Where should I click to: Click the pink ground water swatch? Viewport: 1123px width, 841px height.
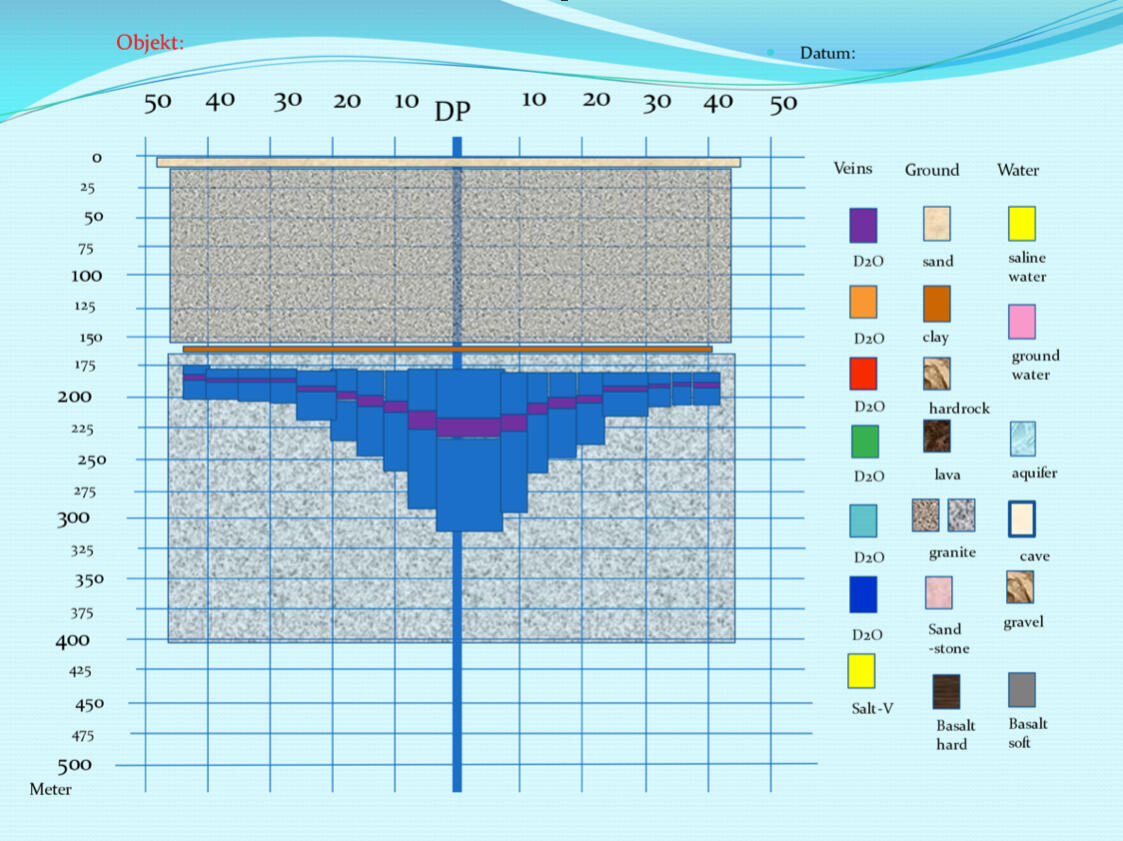tap(1022, 322)
